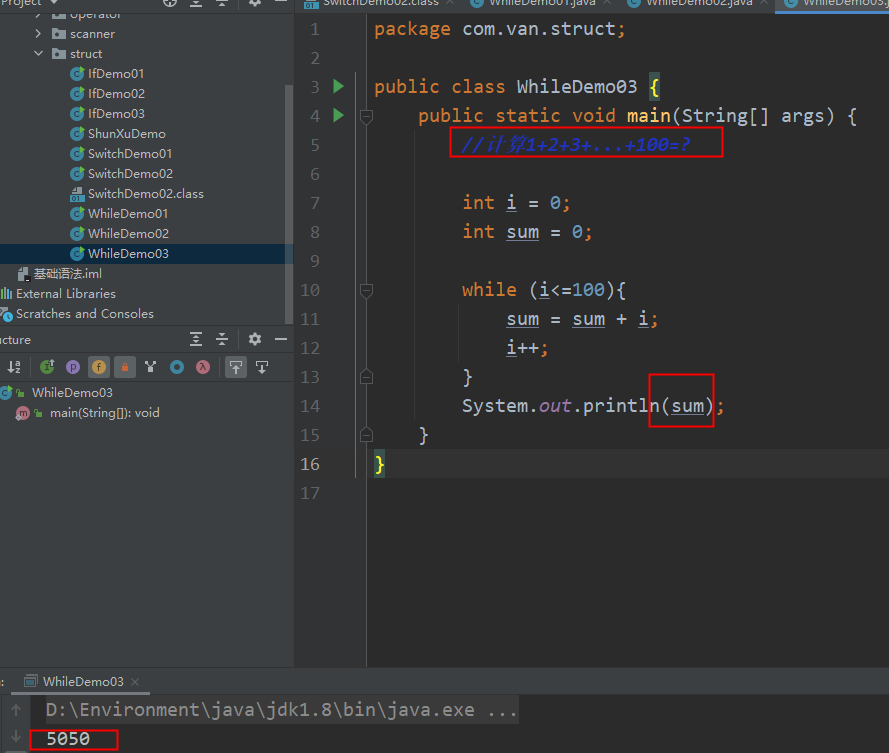Screen dimensions: 889x753
Task: Switch to WhileDemo01.java editor tab
Action: (x=543, y=3)
